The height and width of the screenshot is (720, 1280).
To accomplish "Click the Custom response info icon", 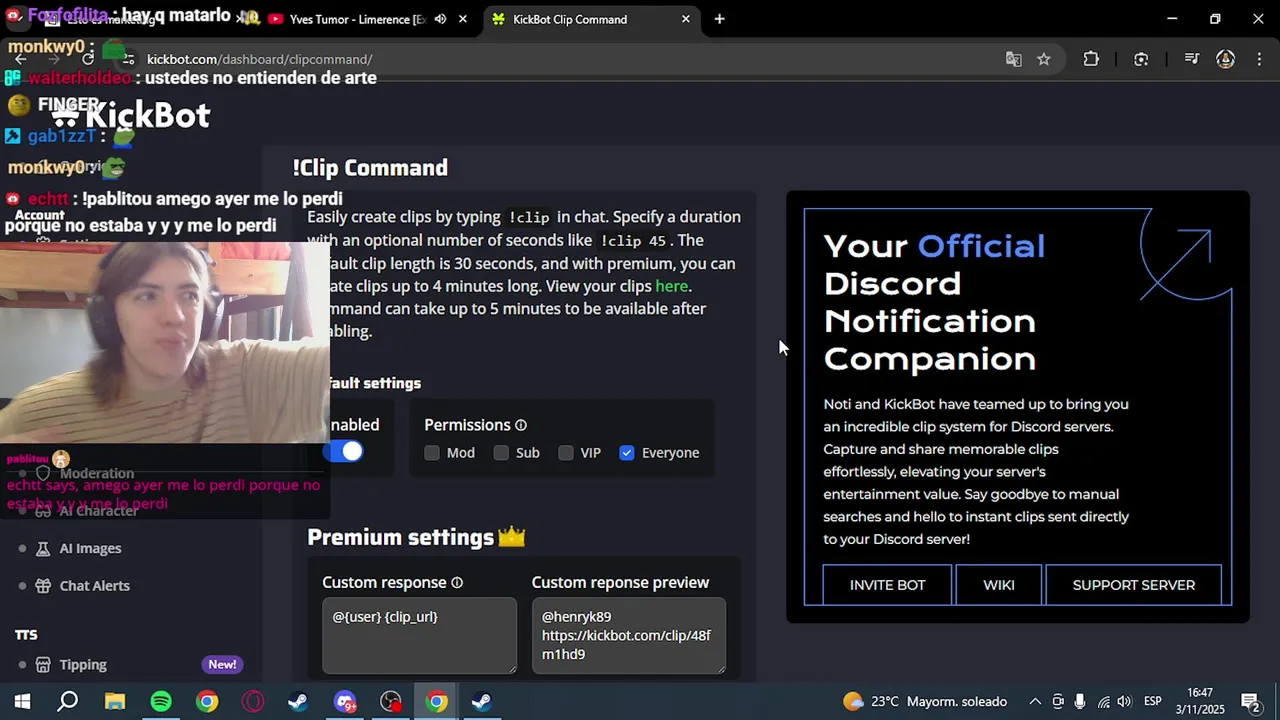I will tap(457, 583).
